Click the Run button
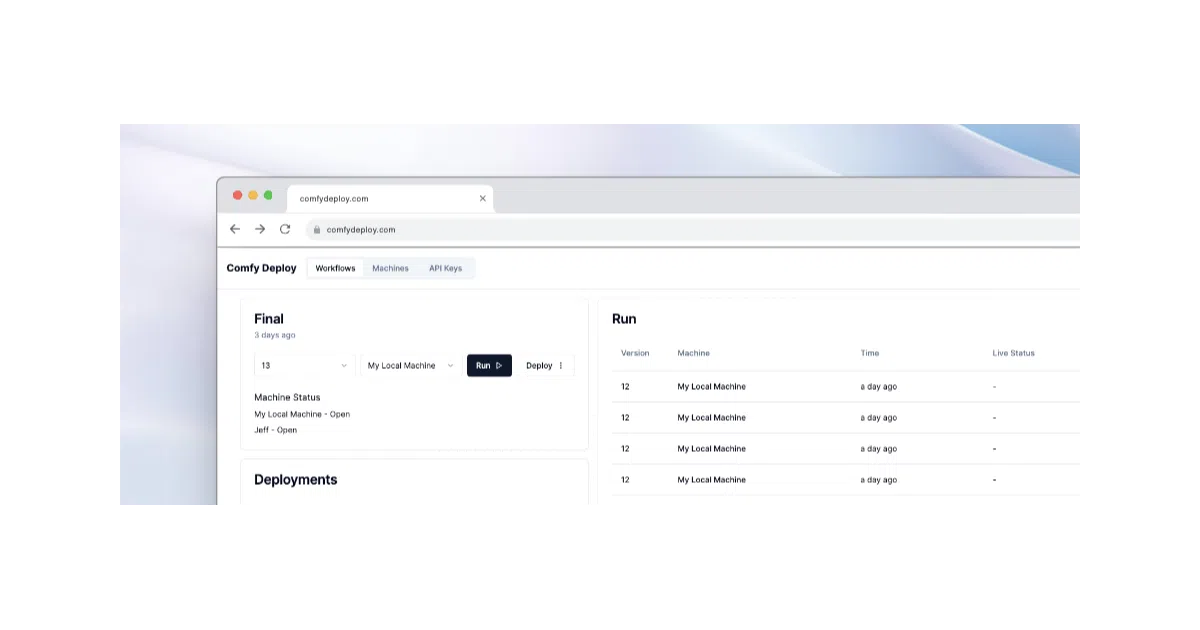Image resolution: width=1200 pixels, height=630 pixels. 489,365
